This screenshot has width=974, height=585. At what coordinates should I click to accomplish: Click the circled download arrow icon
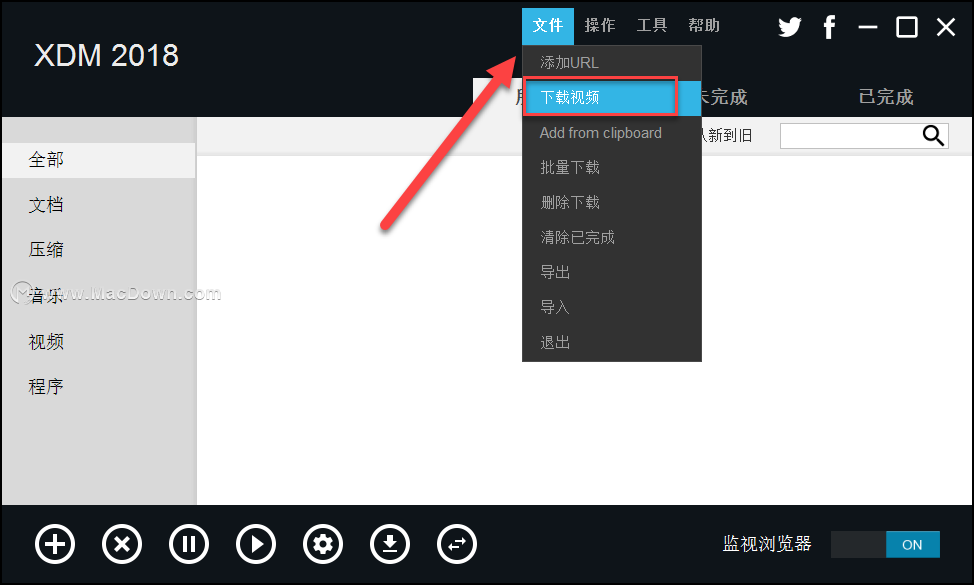point(390,545)
